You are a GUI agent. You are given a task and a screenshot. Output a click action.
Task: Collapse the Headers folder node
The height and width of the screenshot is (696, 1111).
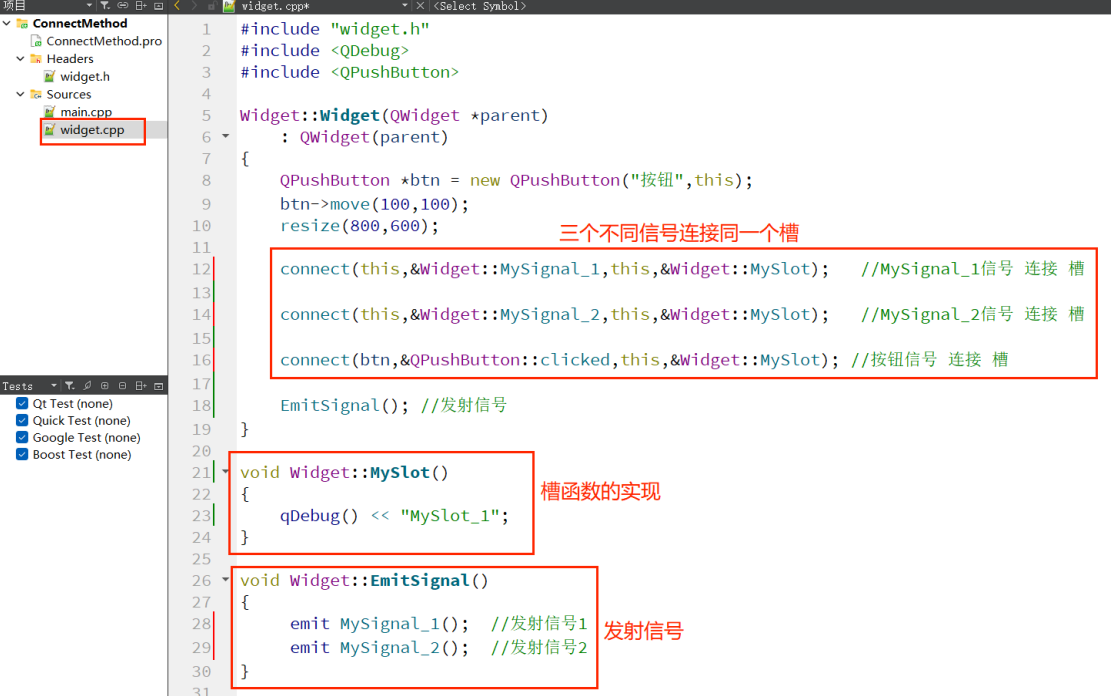coord(21,59)
